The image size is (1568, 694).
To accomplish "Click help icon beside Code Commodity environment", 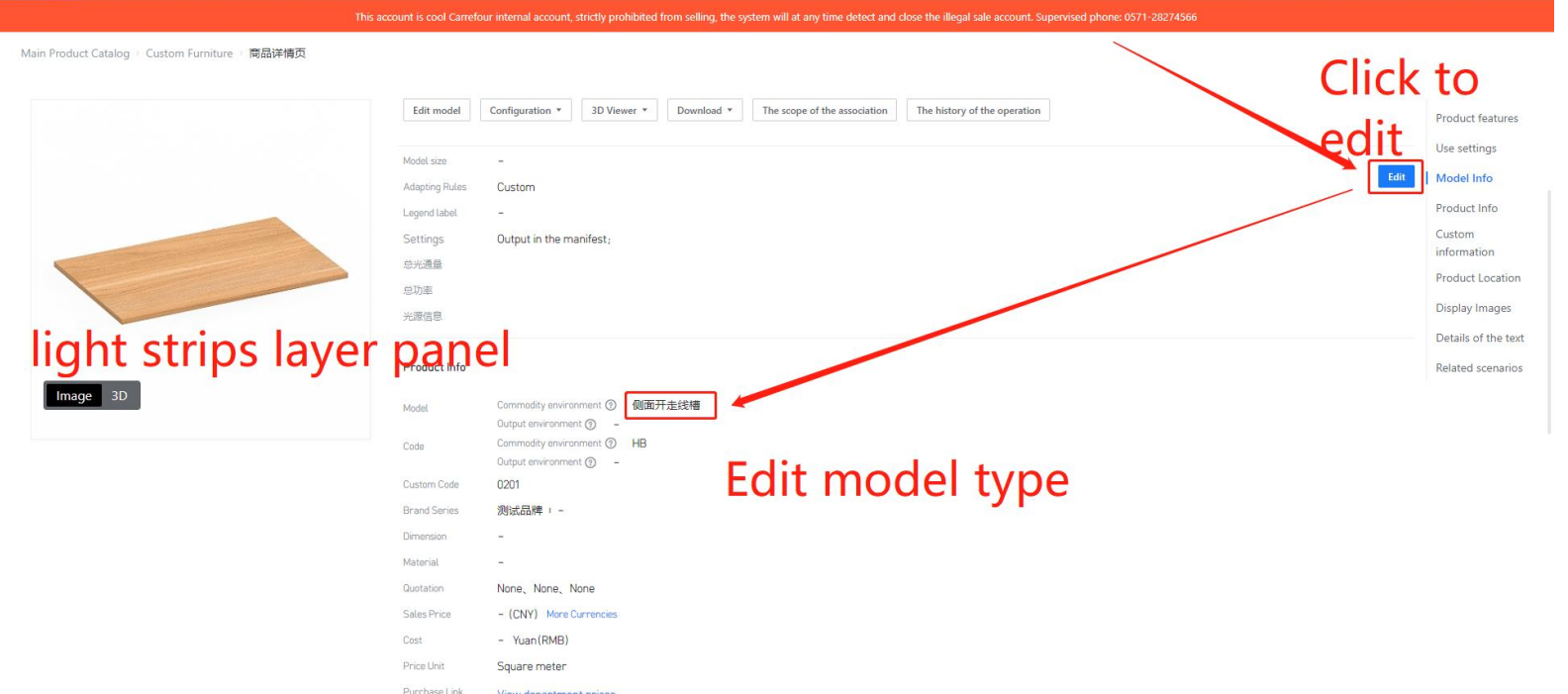I will (x=611, y=444).
